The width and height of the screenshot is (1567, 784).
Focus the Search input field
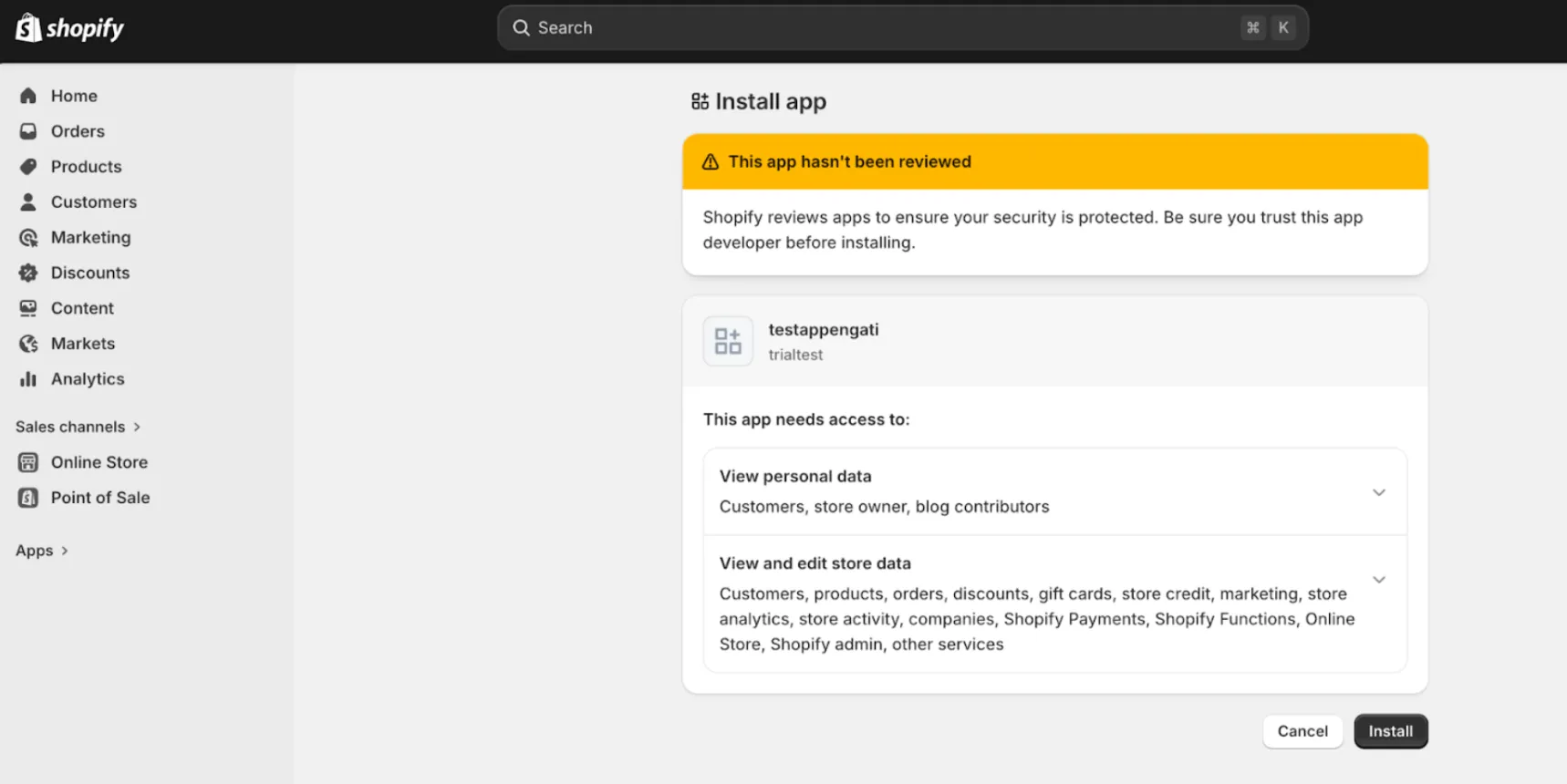903,28
